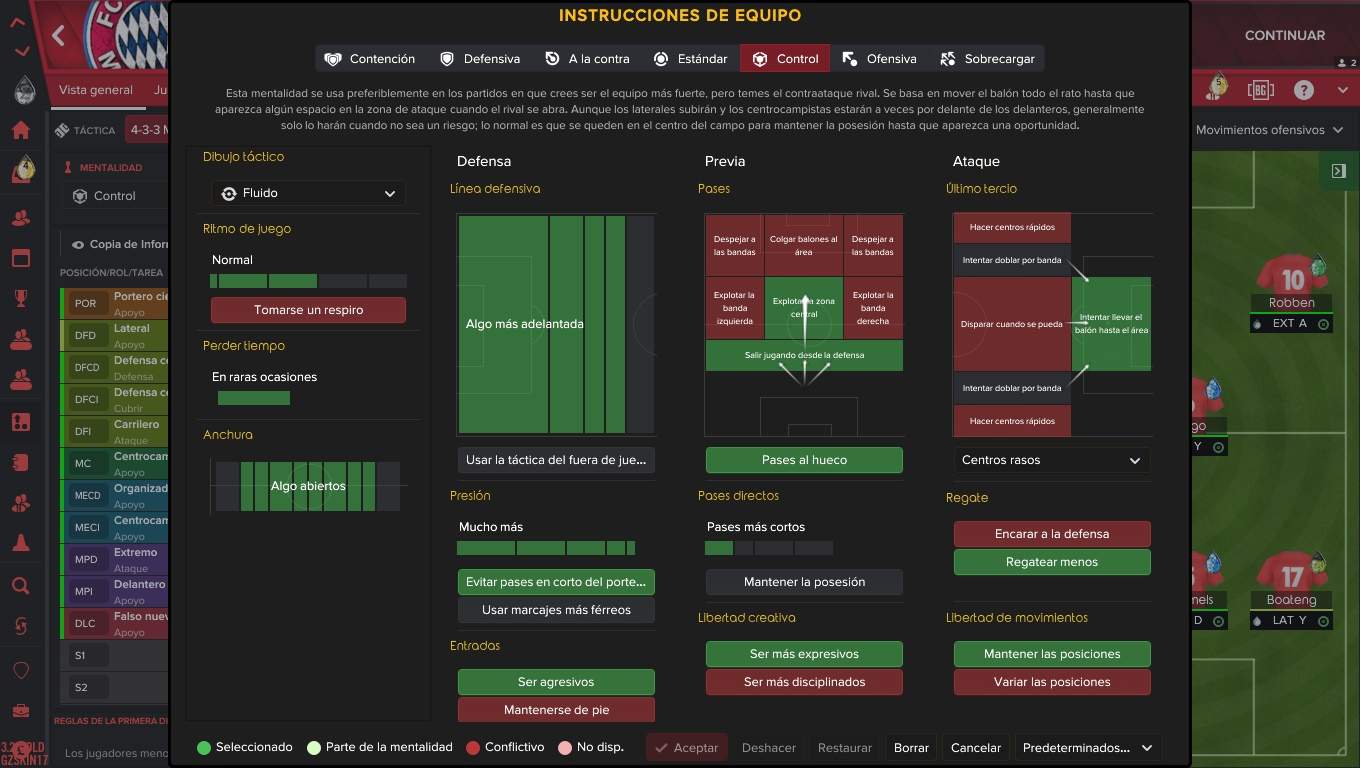This screenshot has width=1360, height=768.
Task: Expand the 'Centros rasos' dropdown
Action: point(1051,460)
